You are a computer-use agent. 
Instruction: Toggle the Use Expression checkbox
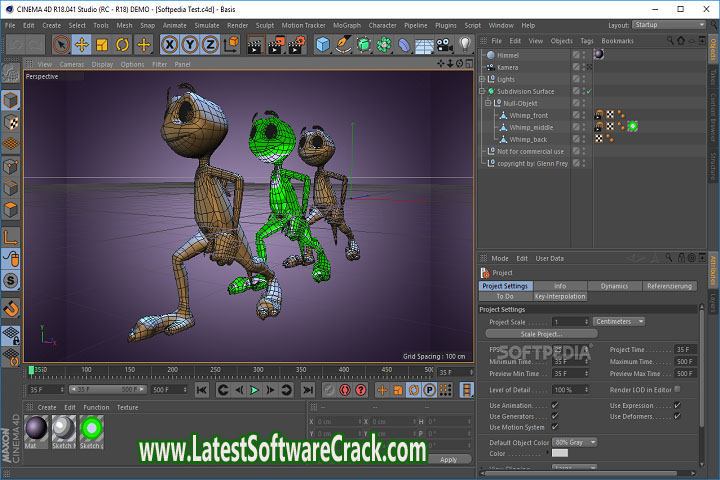677,405
